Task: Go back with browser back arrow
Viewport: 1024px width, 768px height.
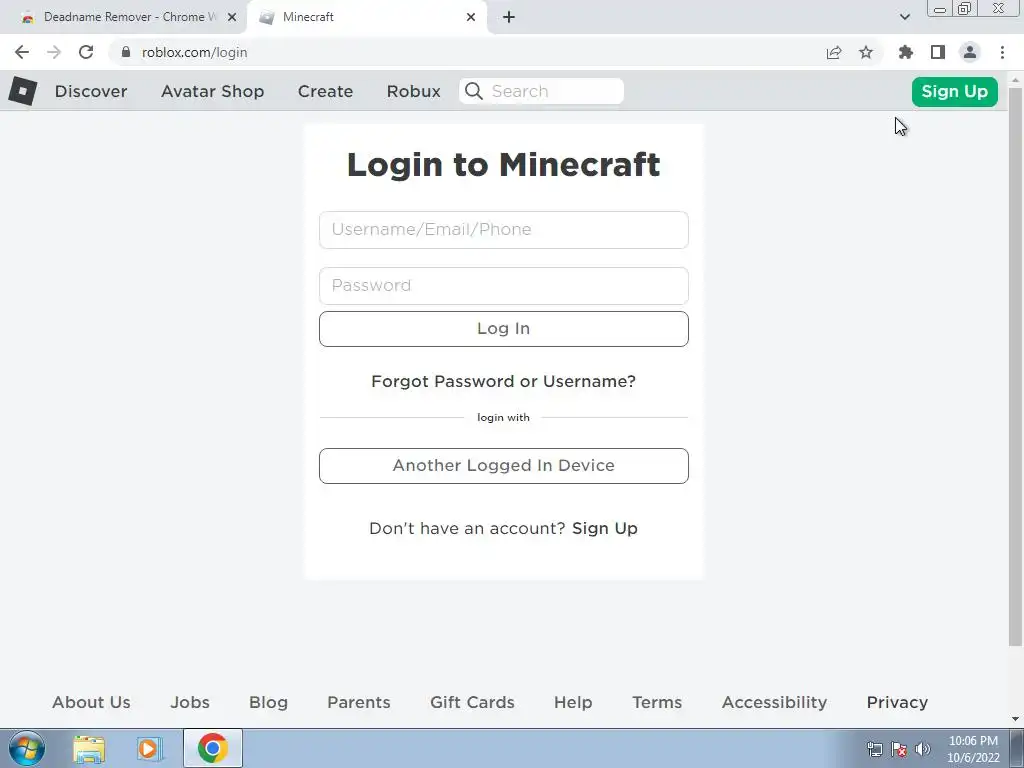Action: (22, 52)
